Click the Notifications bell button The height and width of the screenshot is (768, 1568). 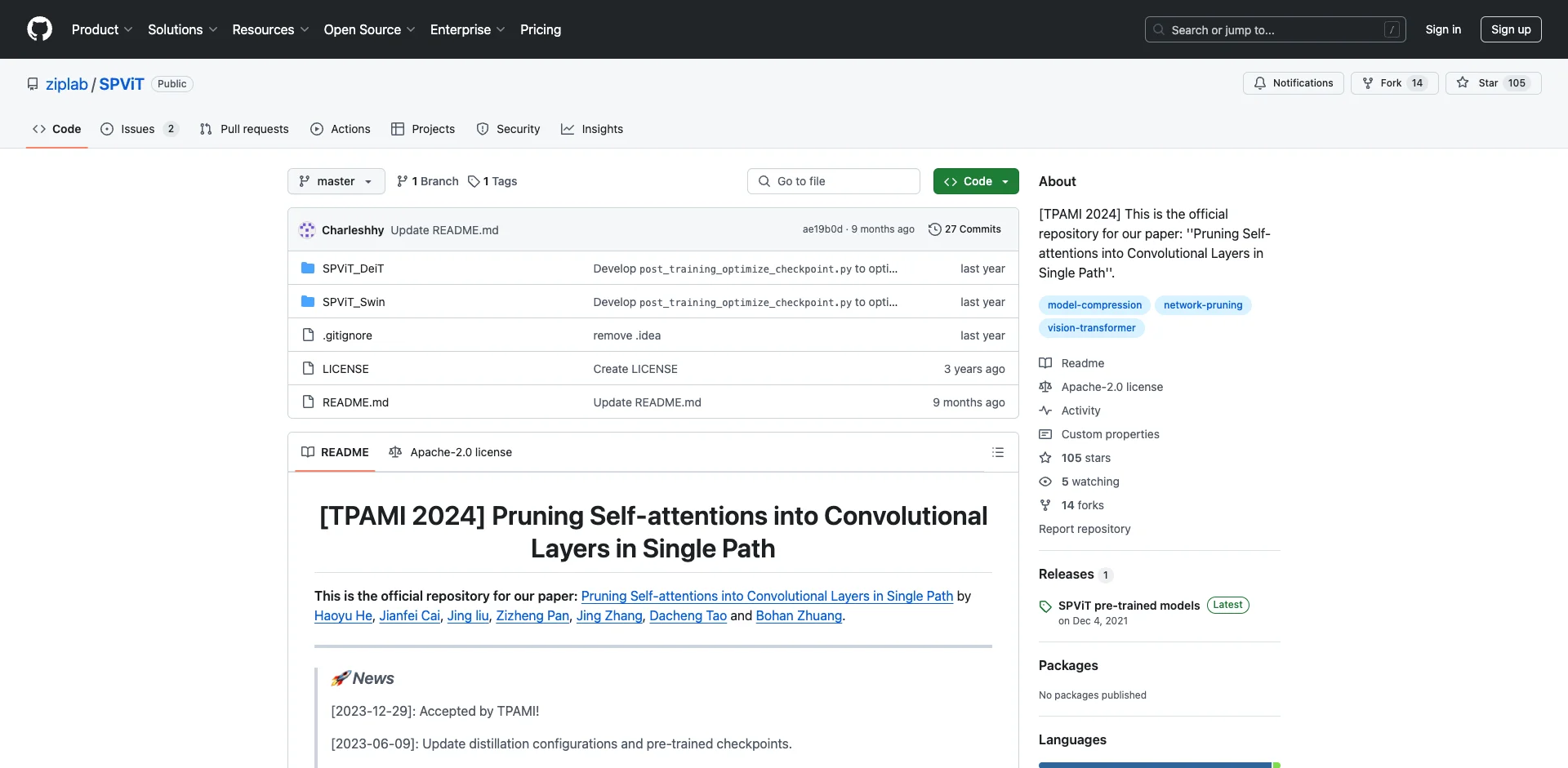[1294, 83]
